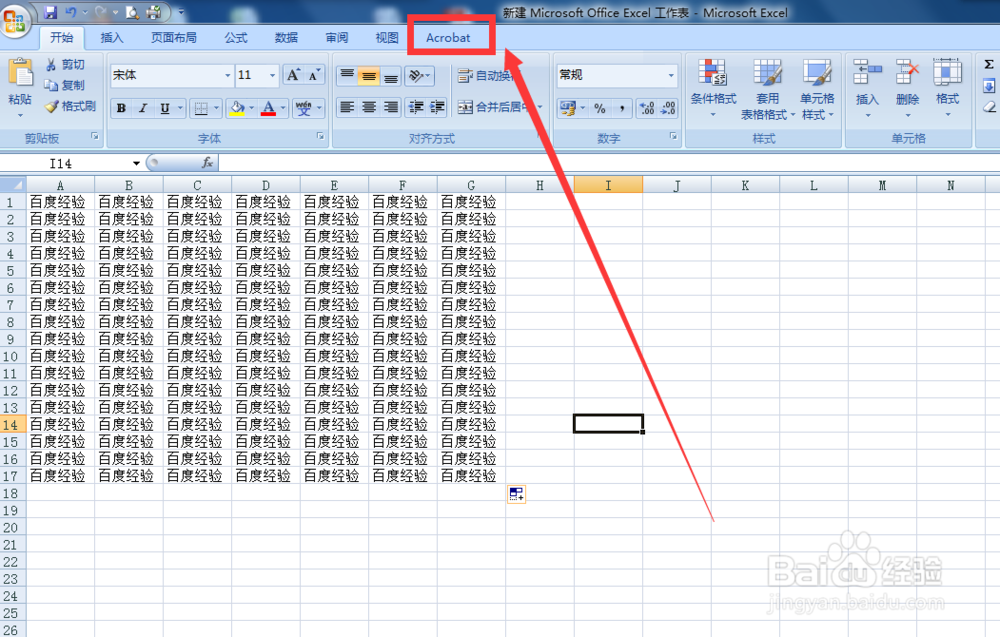
Task: Switch to the 审阅 tab
Action: tap(337, 38)
